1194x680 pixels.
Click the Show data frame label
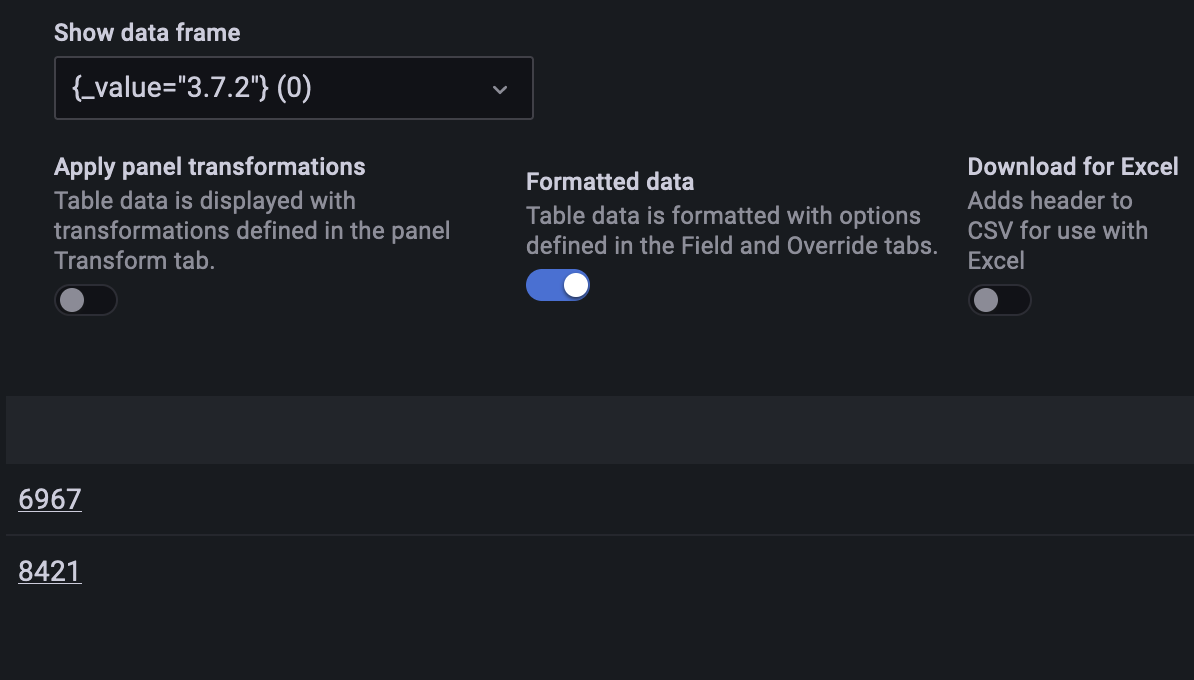pos(146,32)
